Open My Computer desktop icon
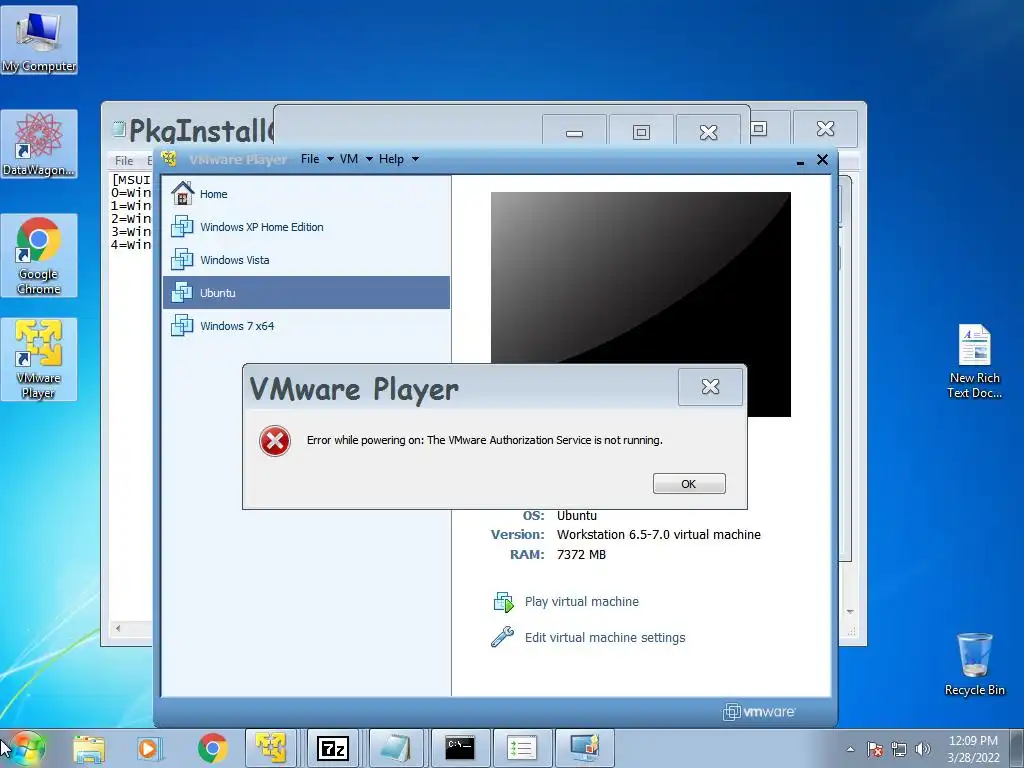The height and width of the screenshot is (768, 1024). click(39, 40)
